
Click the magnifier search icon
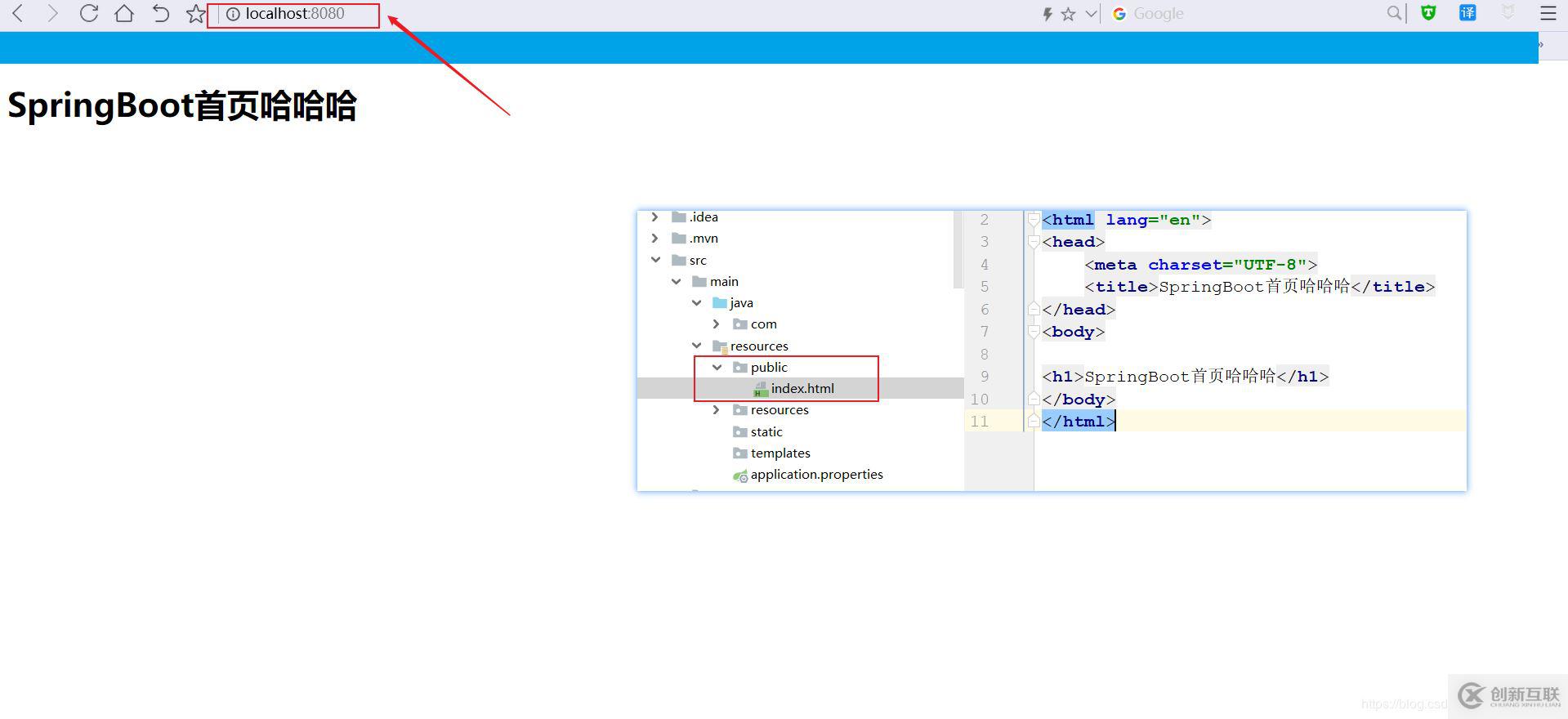tap(1394, 13)
